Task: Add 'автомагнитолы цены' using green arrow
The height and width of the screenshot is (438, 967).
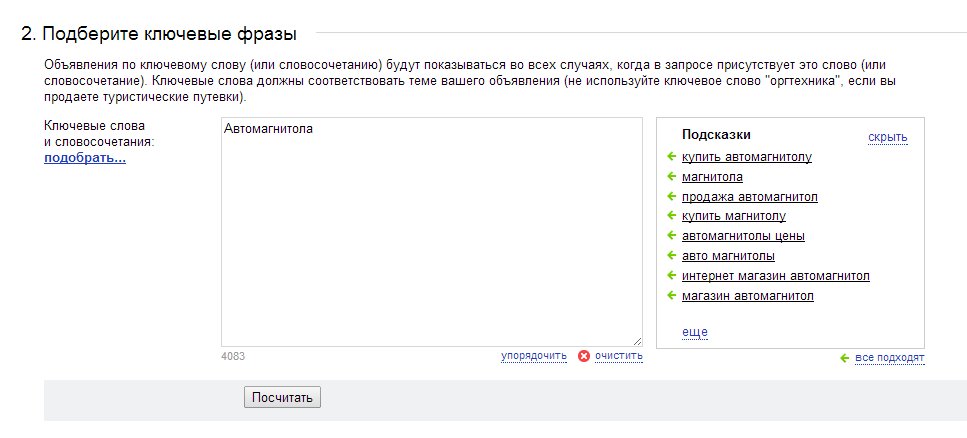Action: 672,236
